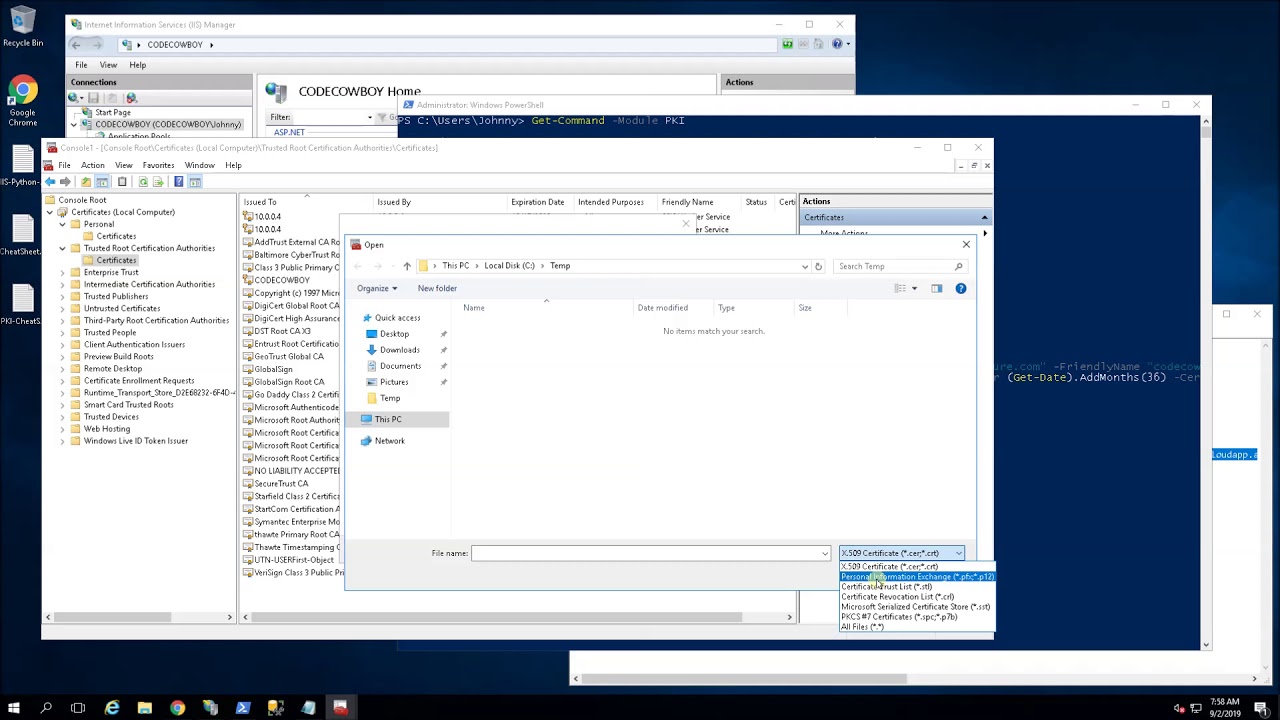Screen dimensions: 1280x720
Task: Open the Favorites menu in Console1
Action: (158, 165)
